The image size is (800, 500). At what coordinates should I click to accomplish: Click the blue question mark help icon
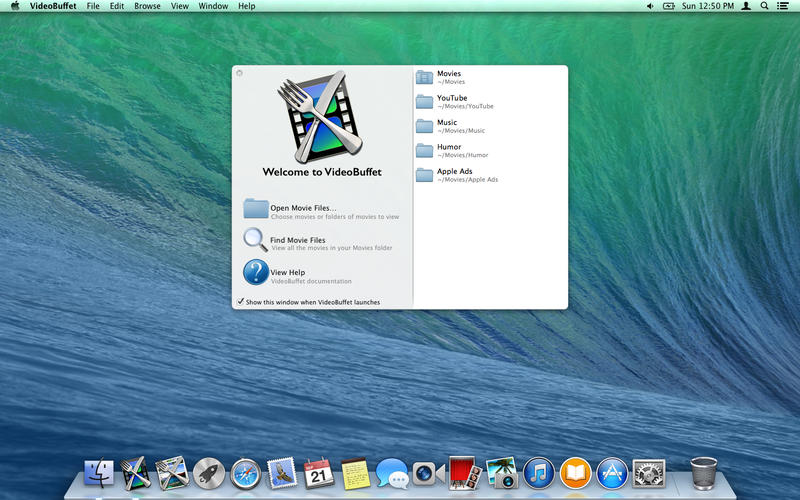pos(256,272)
